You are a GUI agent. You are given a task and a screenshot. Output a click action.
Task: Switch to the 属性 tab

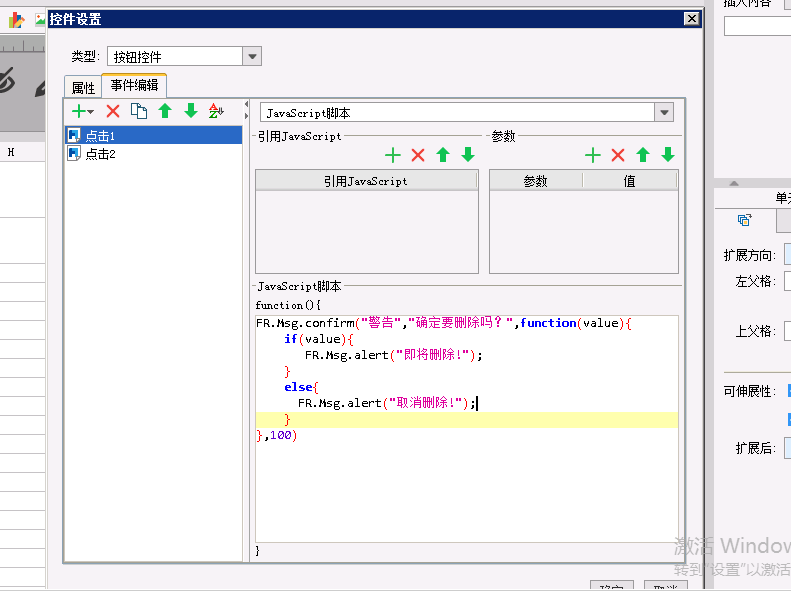tap(83, 88)
